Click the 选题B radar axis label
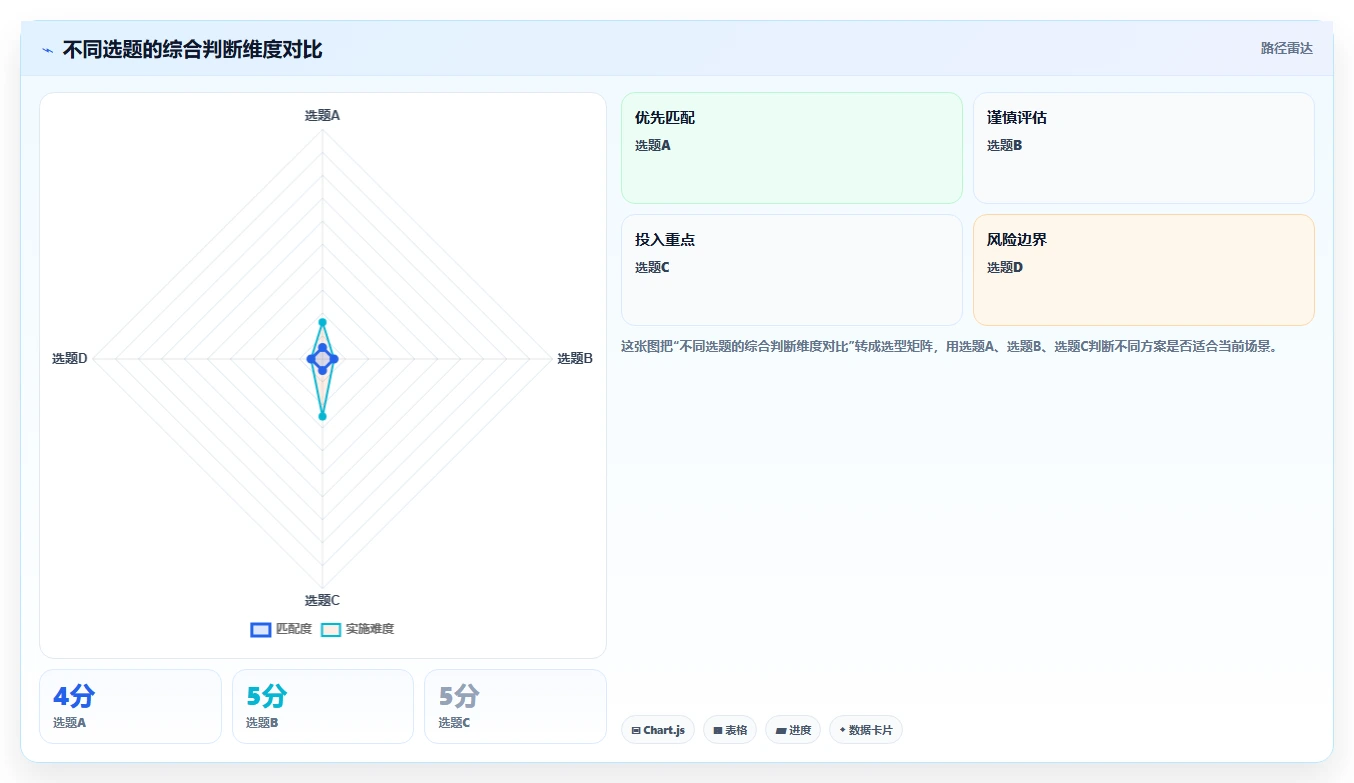This screenshot has height=783, width=1354. click(575, 358)
